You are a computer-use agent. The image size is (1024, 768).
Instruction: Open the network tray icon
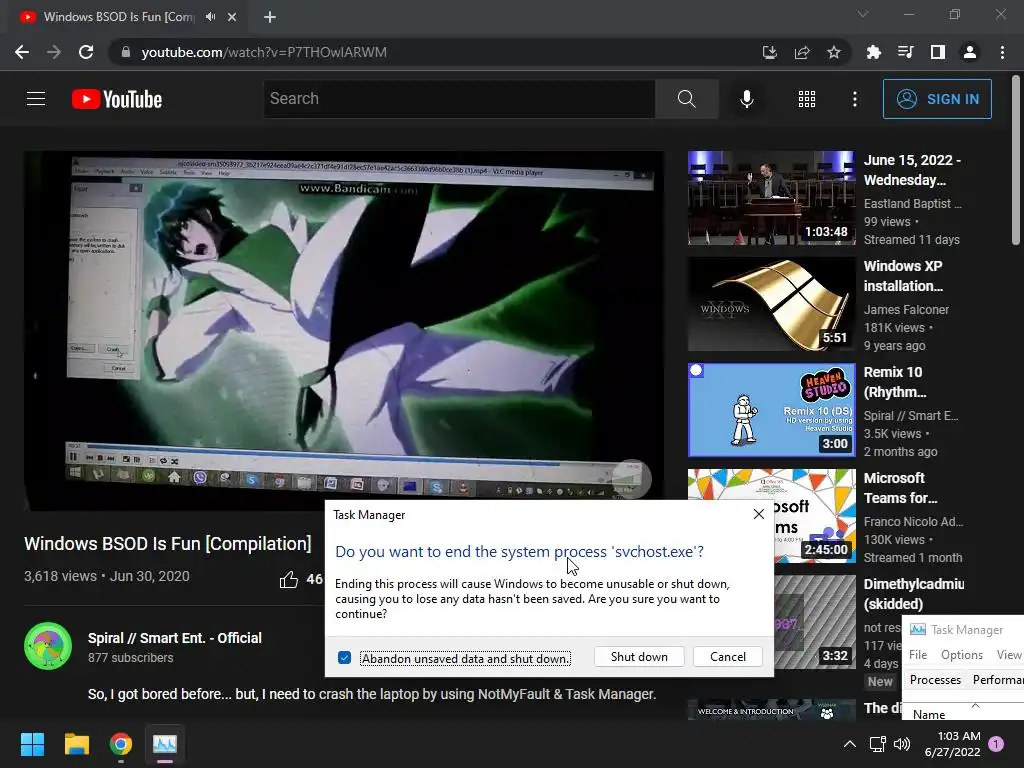point(878,744)
